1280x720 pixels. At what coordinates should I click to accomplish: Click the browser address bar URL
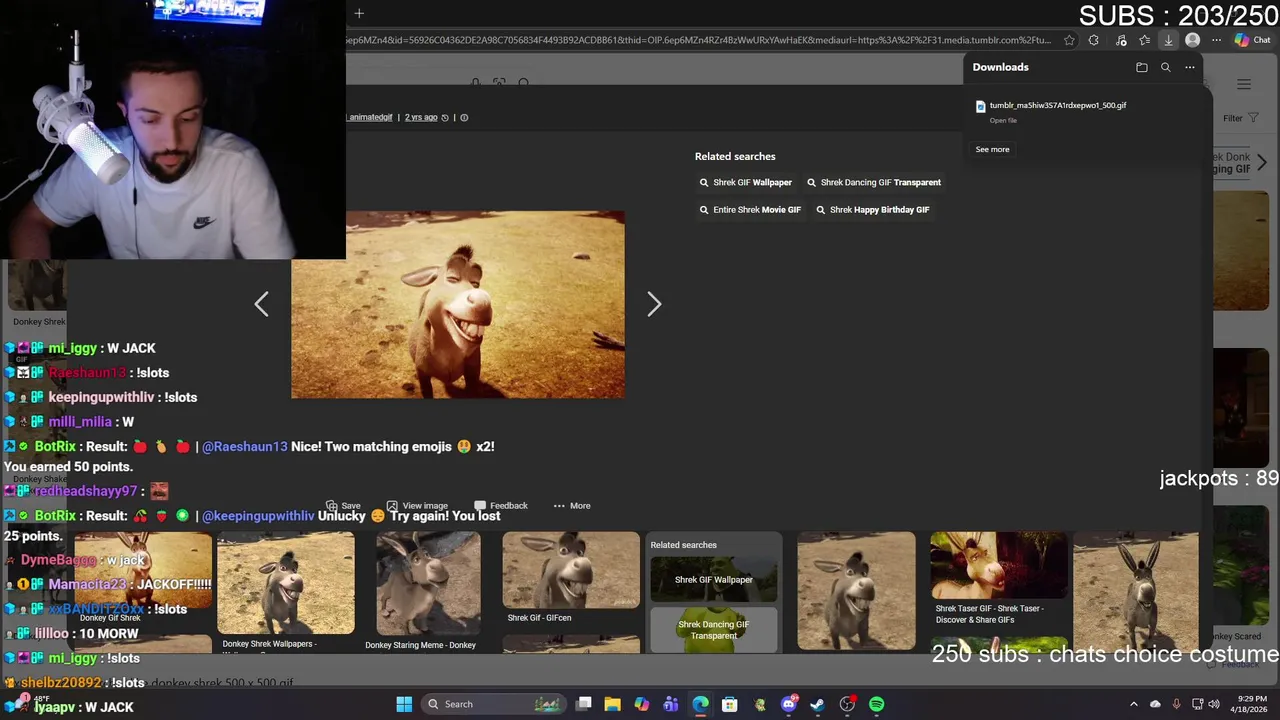[698, 40]
